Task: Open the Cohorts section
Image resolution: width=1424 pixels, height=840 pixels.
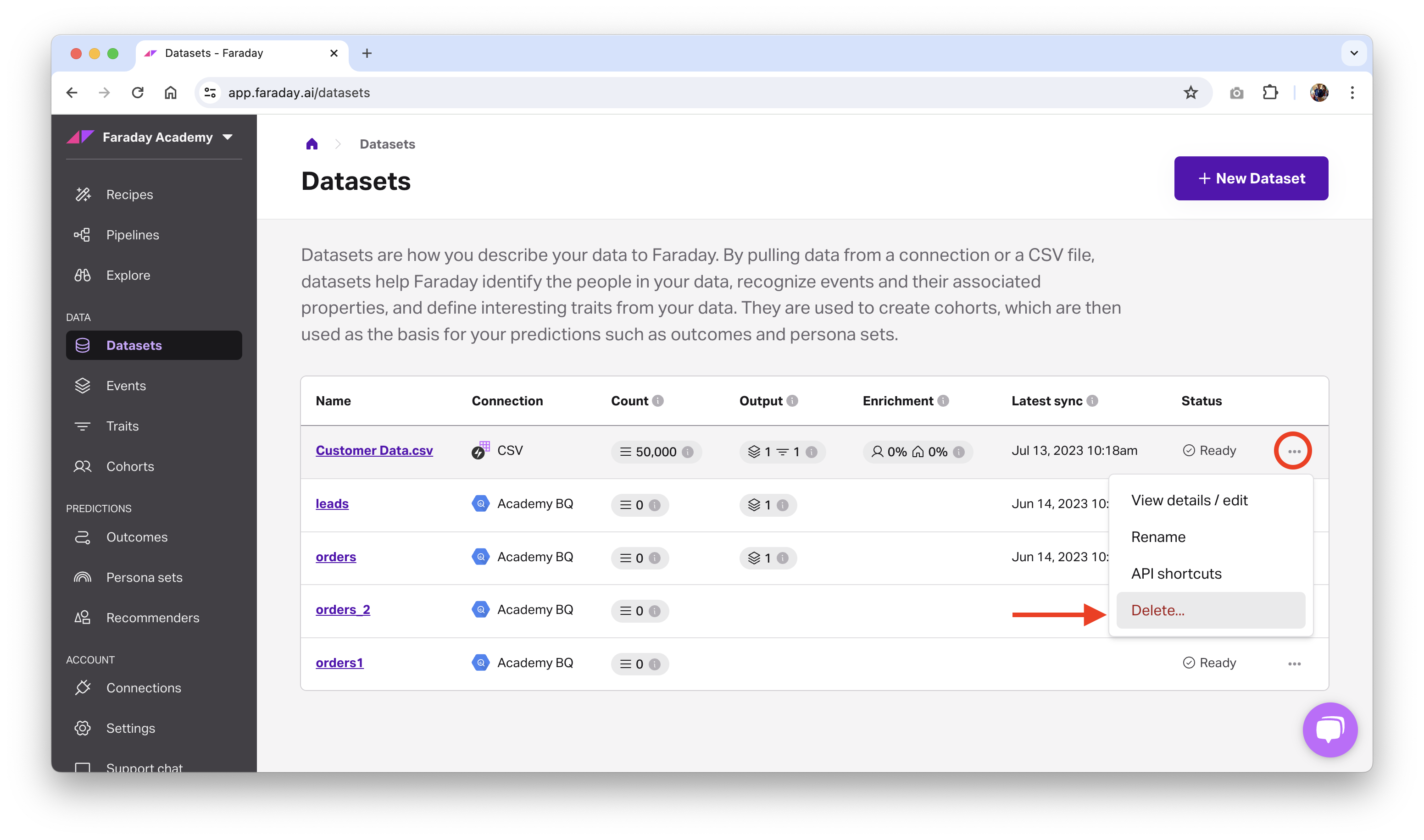Action: [x=83, y=466]
